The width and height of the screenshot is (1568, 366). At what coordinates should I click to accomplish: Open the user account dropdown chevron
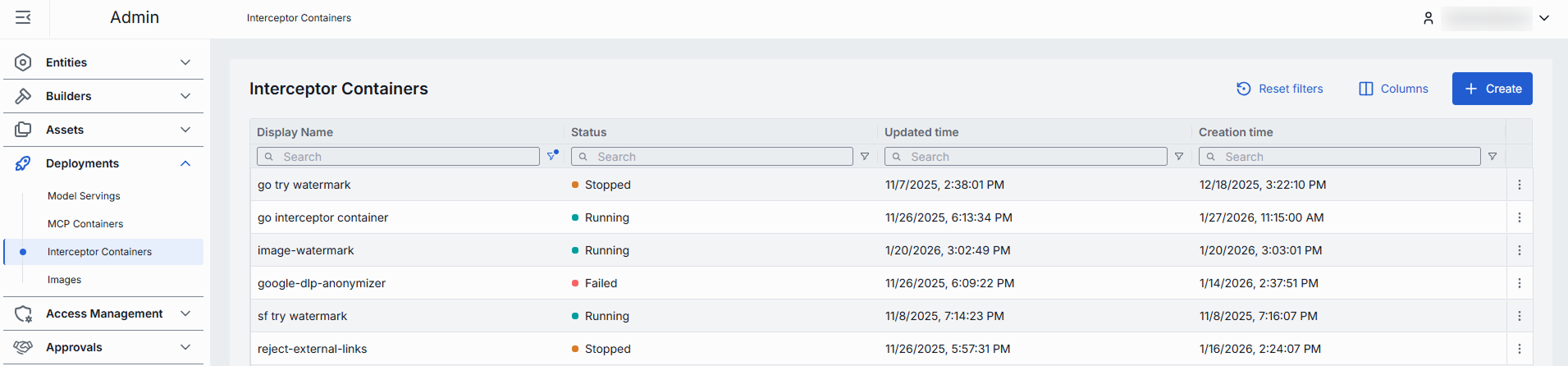coord(1544,18)
